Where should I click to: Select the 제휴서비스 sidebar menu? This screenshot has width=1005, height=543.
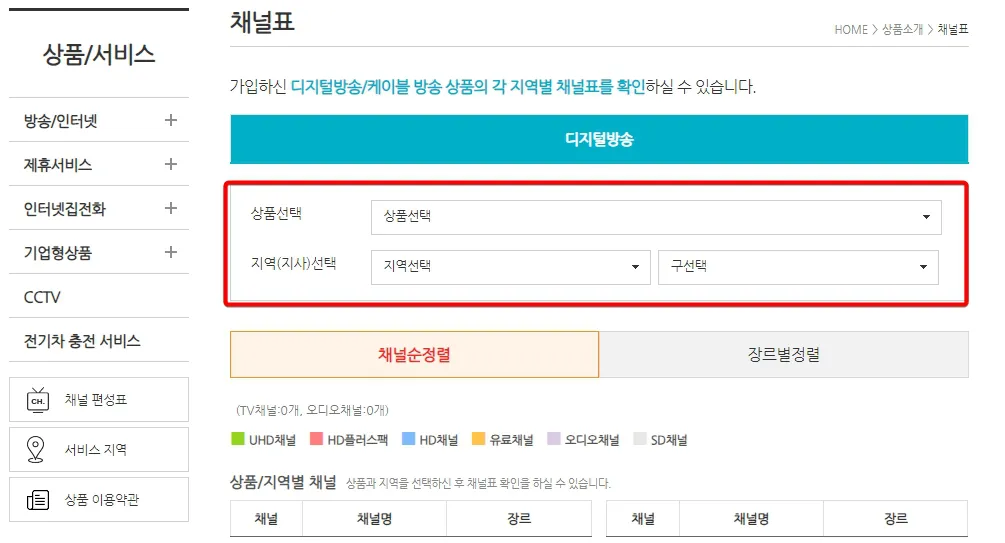point(99,164)
